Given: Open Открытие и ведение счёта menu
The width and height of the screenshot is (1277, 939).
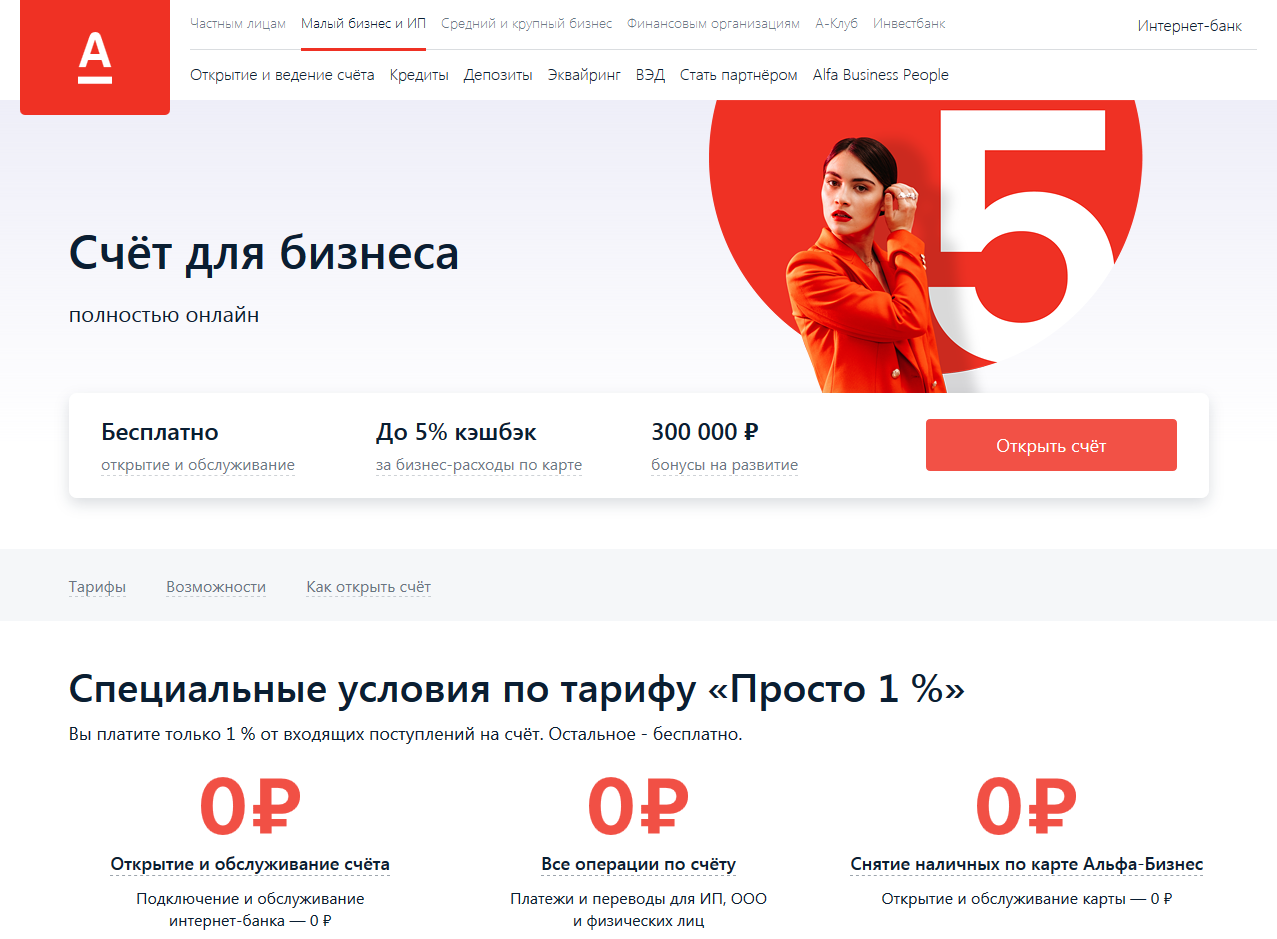Looking at the screenshot, I should pos(282,75).
